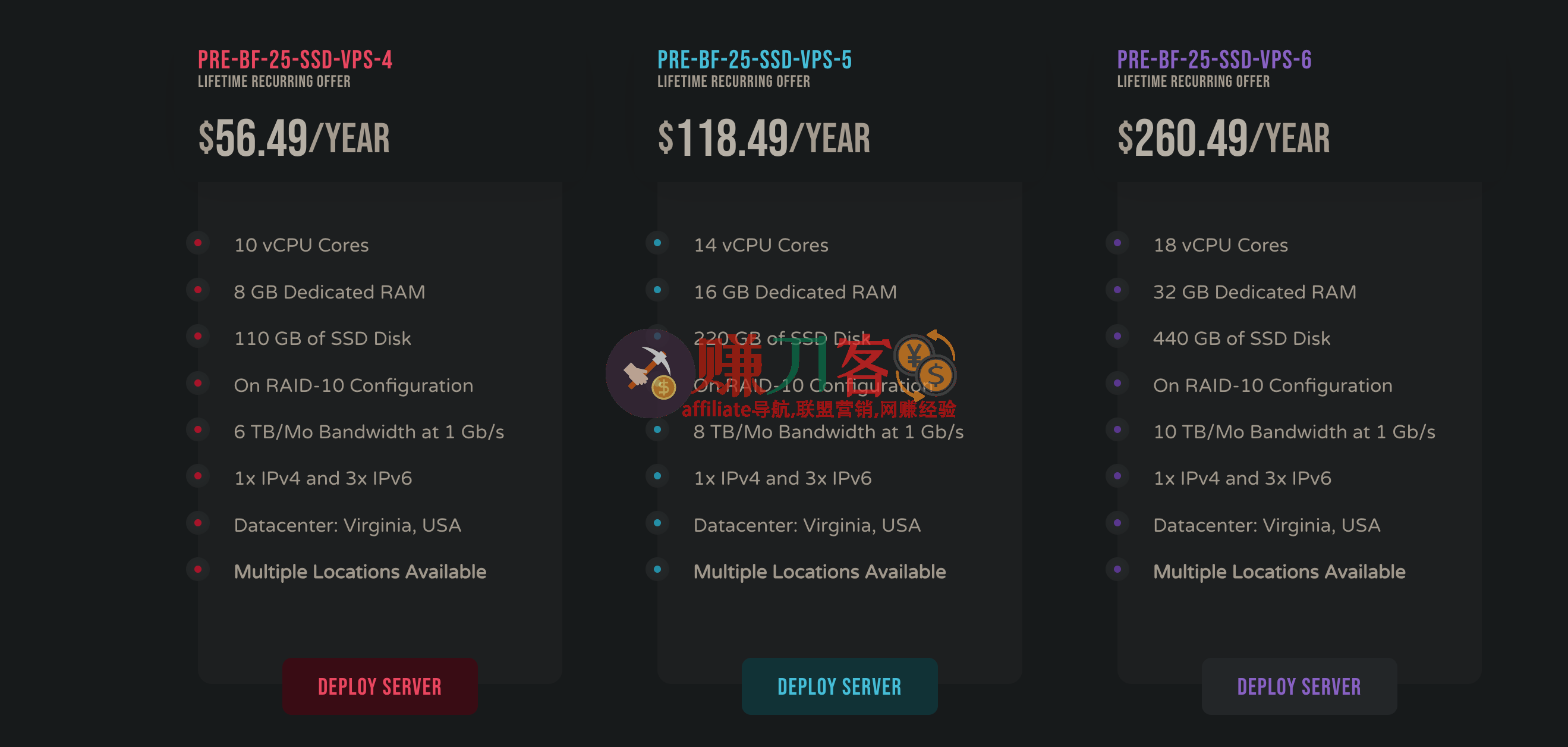Click Multiple Locations Available in the VPS-6 plan
This screenshot has height=747, width=1568.
pos(1279,572)
